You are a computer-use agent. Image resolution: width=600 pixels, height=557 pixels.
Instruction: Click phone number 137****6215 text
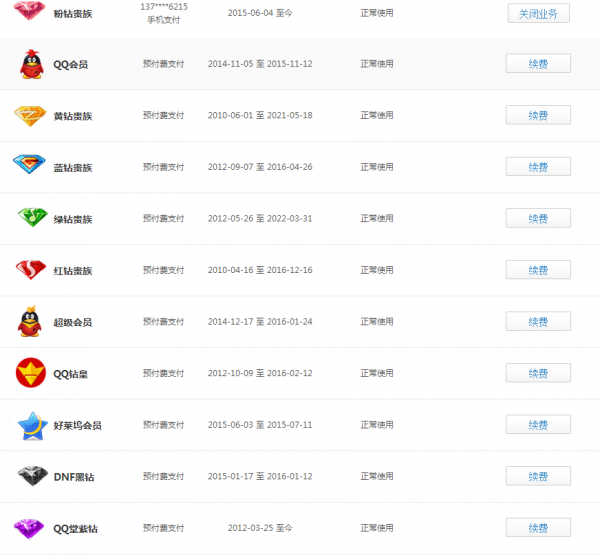point(164,7)
